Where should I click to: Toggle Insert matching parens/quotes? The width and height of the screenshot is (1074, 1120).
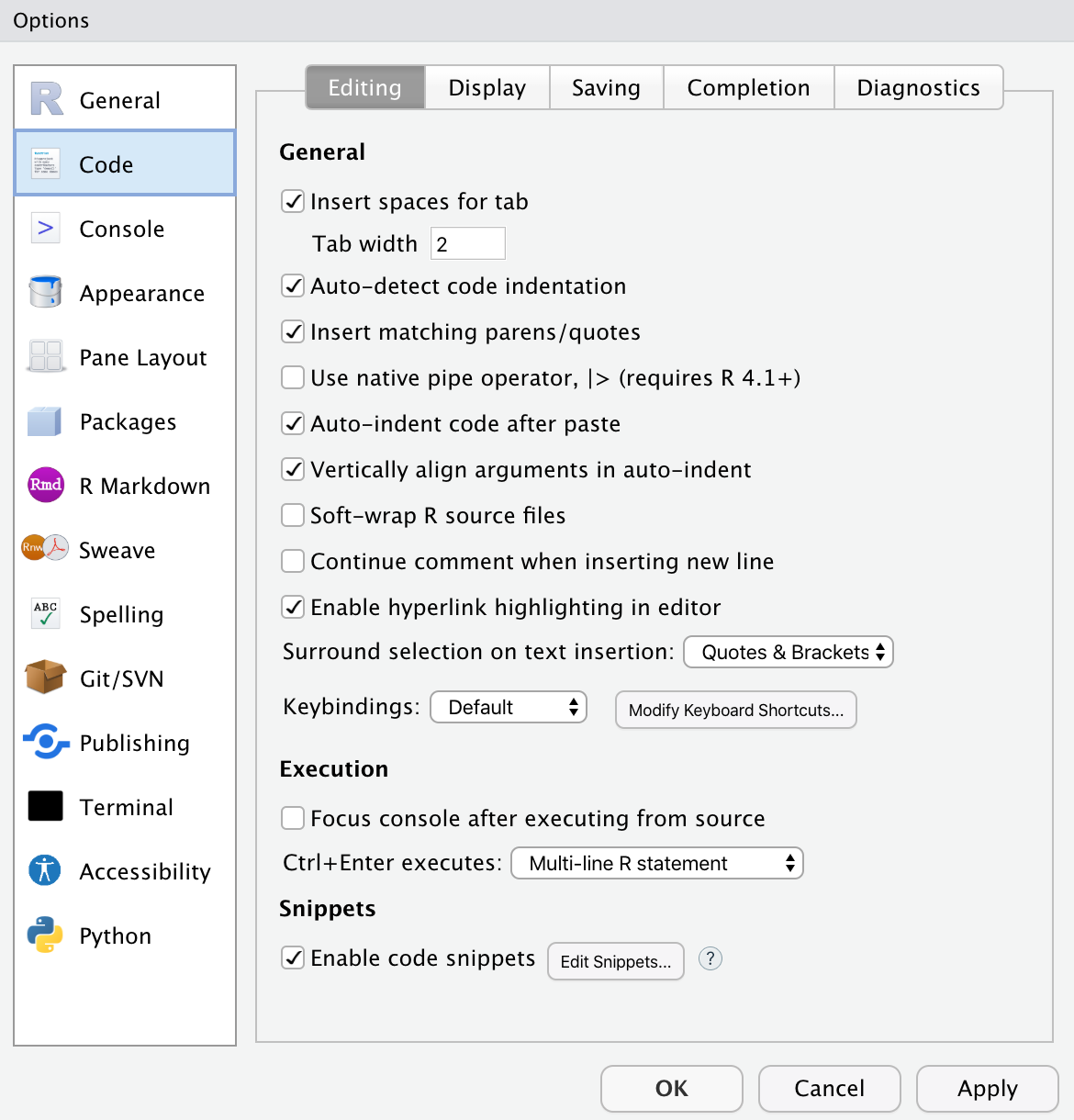[x=293, y=331]
